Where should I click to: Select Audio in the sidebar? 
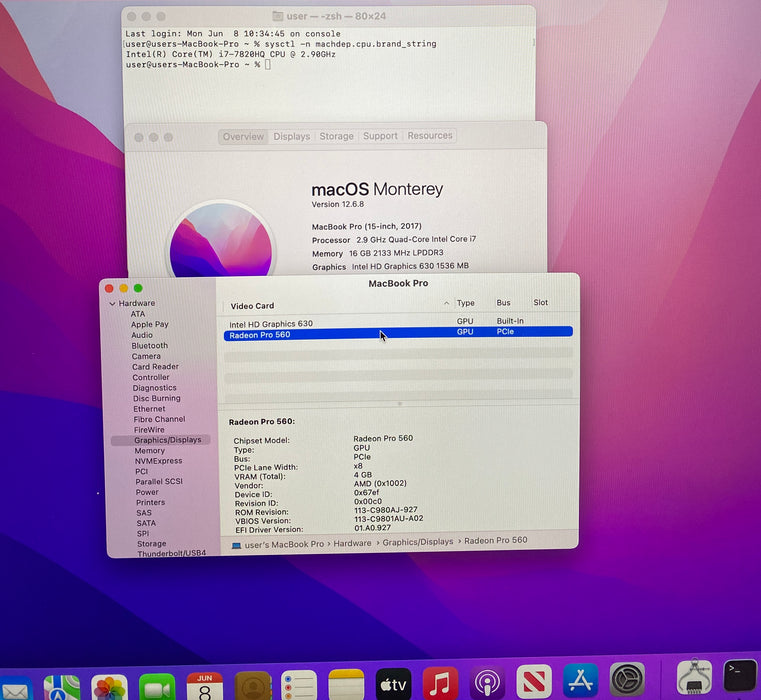point(142,335)
